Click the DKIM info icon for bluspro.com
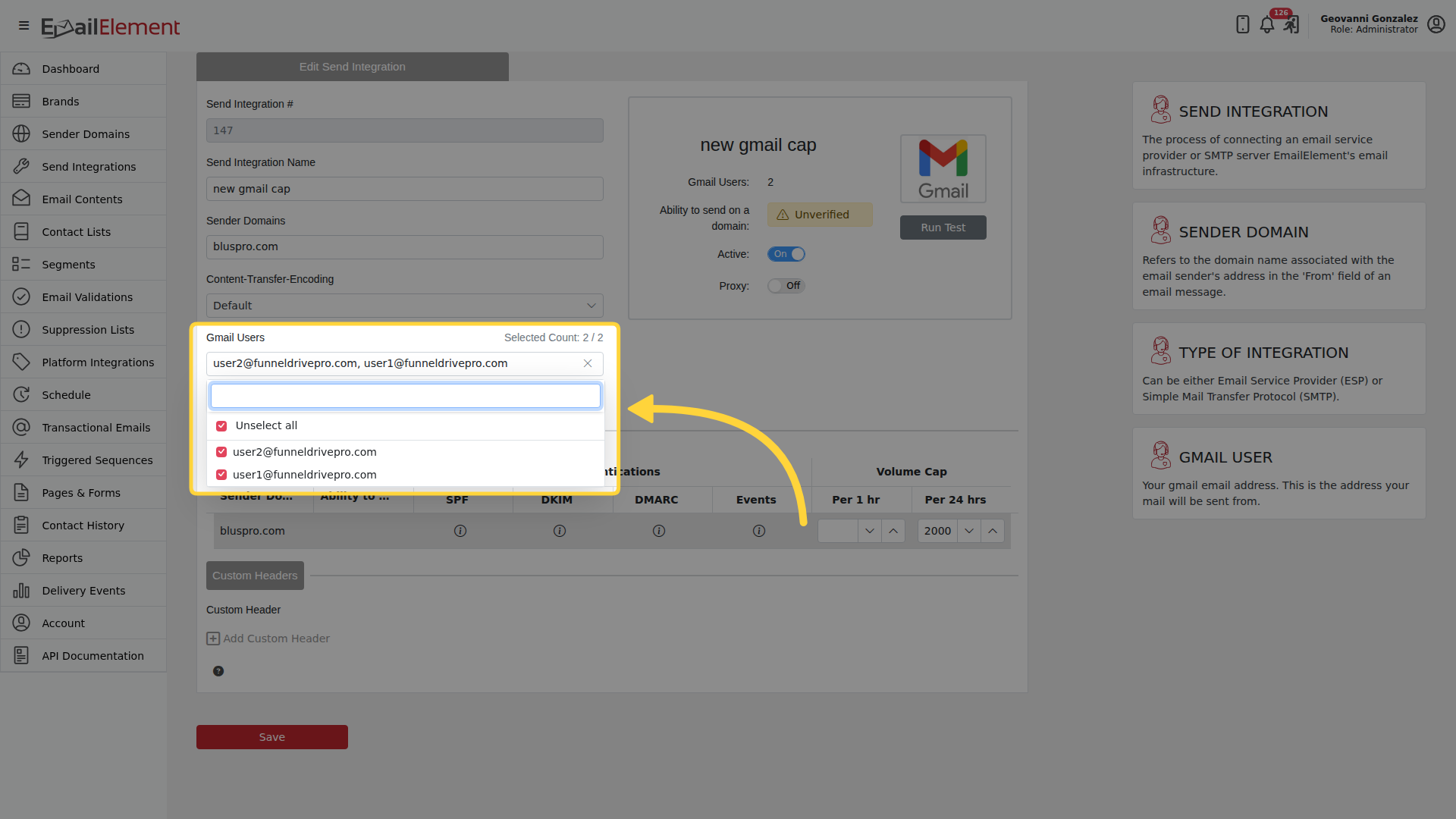Image resolution: width=1456 pixels, height=819 pixels. pos(560,531)
